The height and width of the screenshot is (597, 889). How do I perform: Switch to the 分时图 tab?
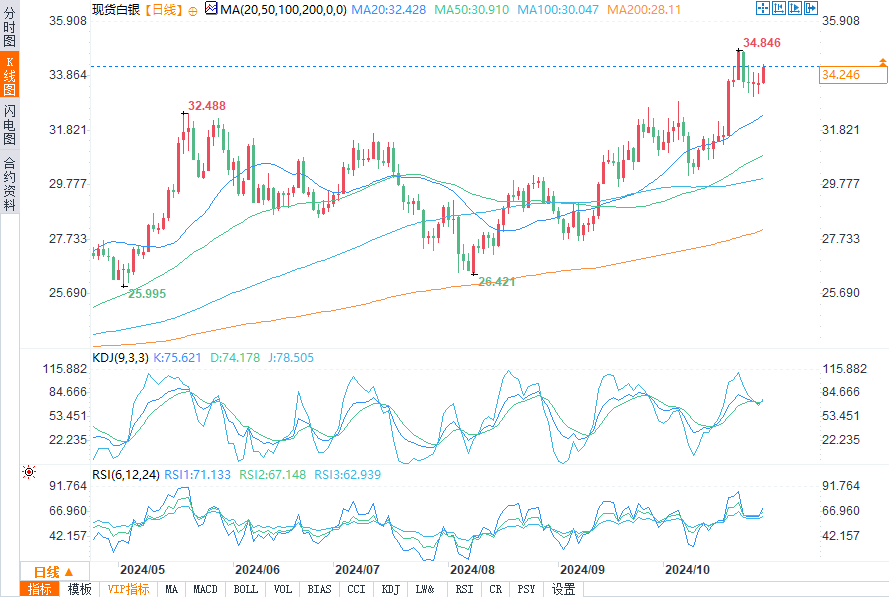click(x=9, y=30)
